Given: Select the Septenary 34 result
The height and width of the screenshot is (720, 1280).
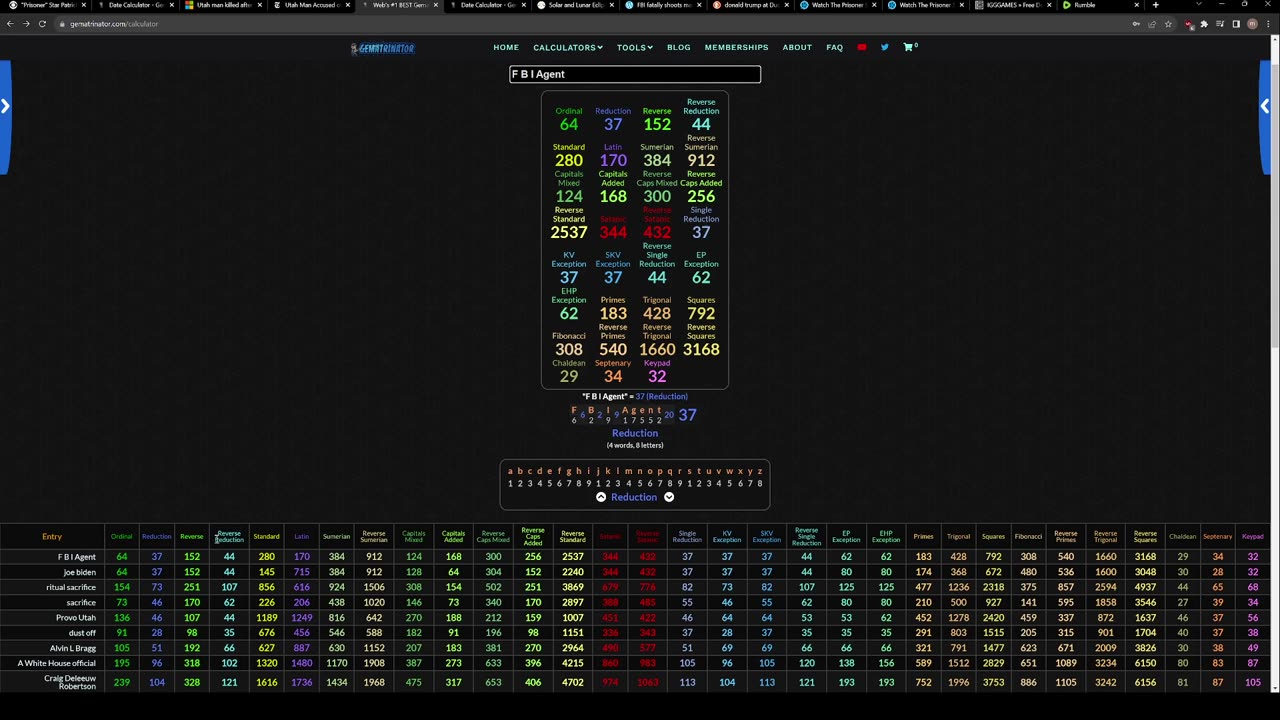Looking at the screenshot, I should (x=613, y=372).
